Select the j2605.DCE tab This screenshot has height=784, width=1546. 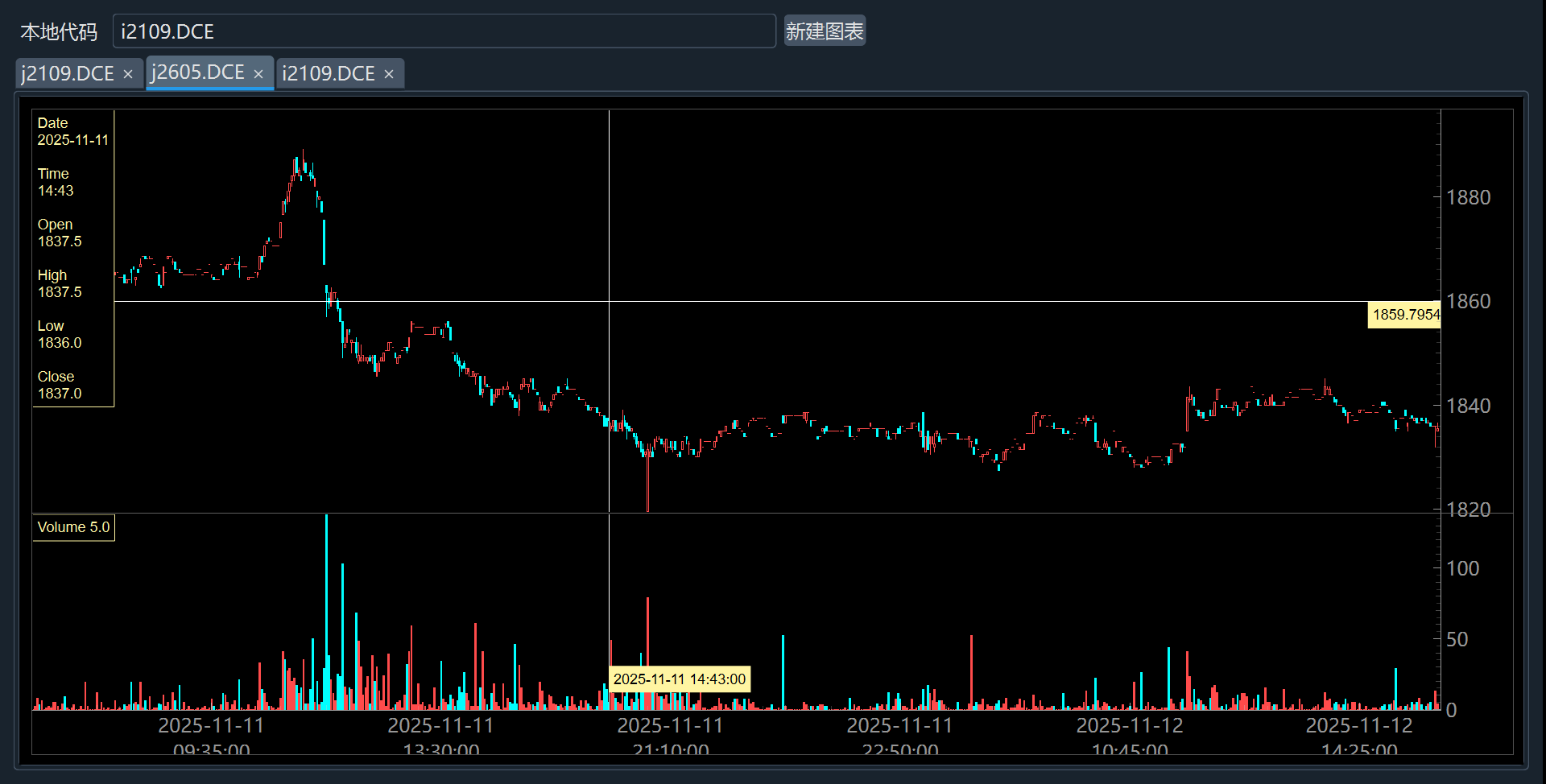[198, 72]
